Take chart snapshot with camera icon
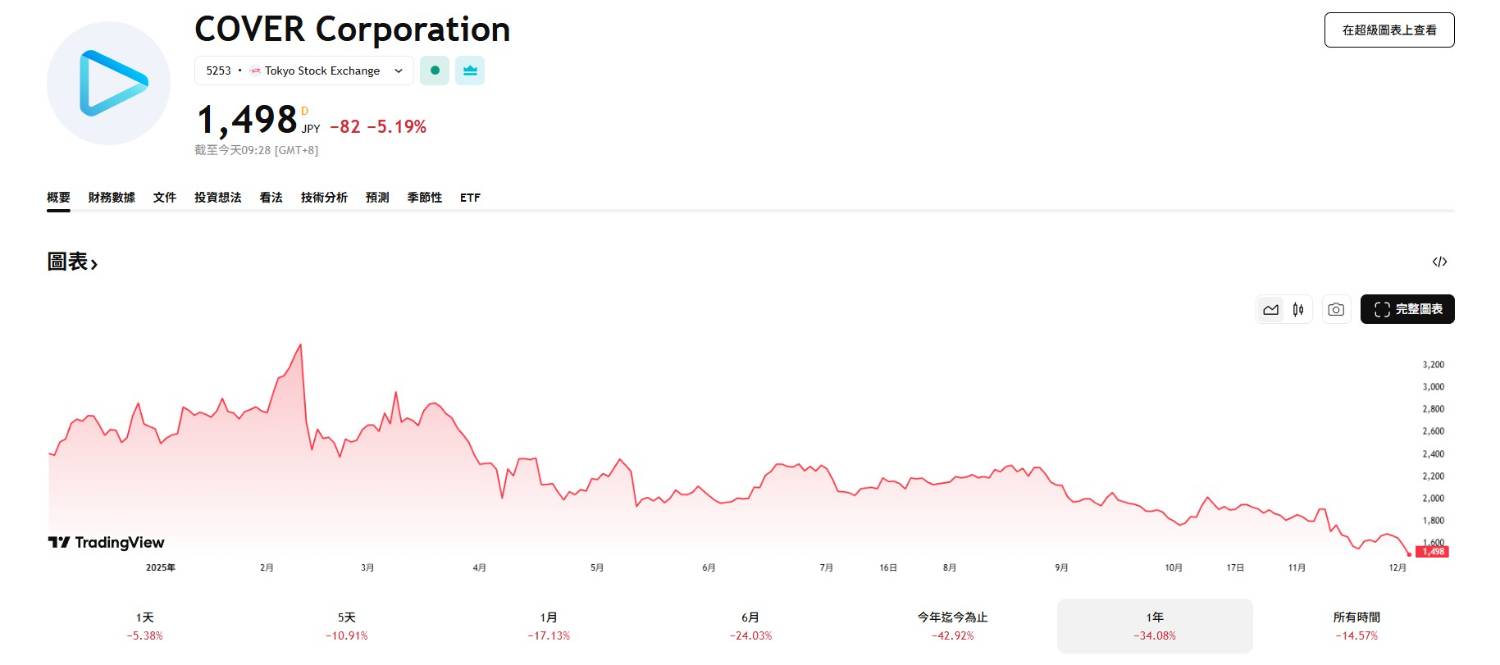Image resolution: width=1500 pixels, height=665 pixels. 1335,310
